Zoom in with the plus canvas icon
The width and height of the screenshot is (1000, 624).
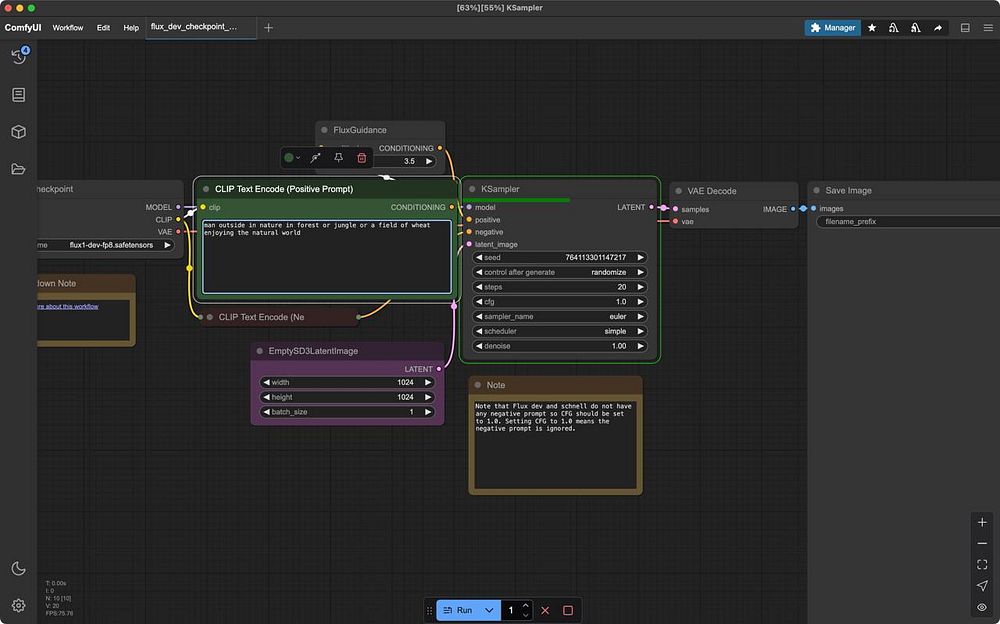982,523
